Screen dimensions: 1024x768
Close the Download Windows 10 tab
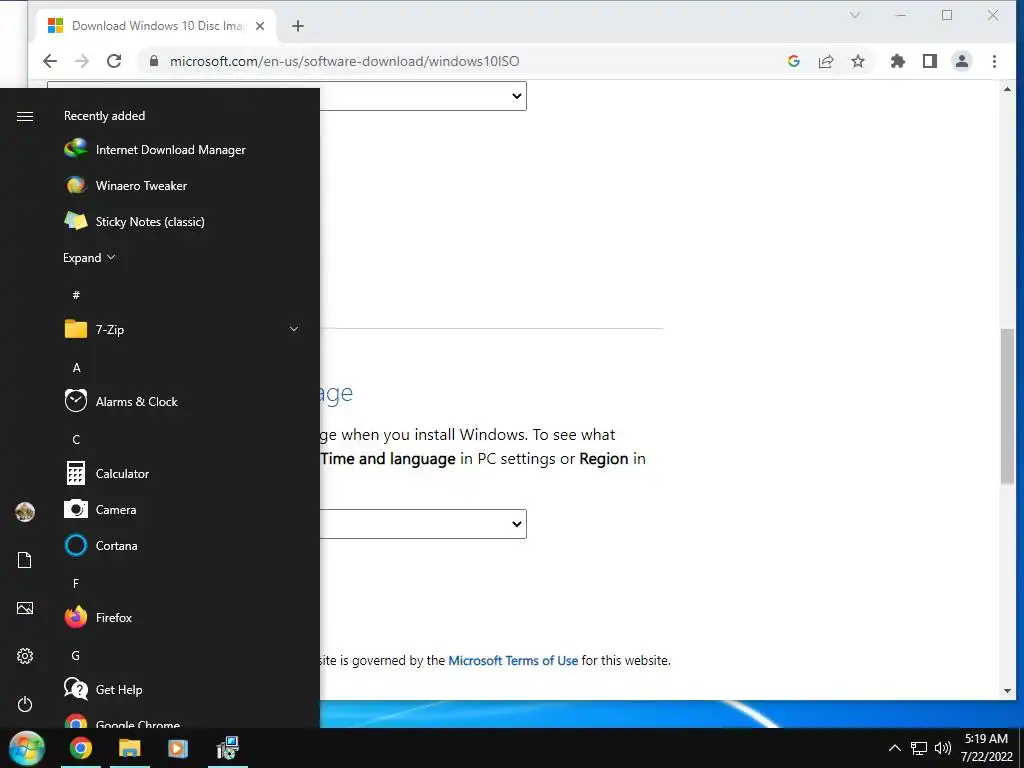pos(260,26)
